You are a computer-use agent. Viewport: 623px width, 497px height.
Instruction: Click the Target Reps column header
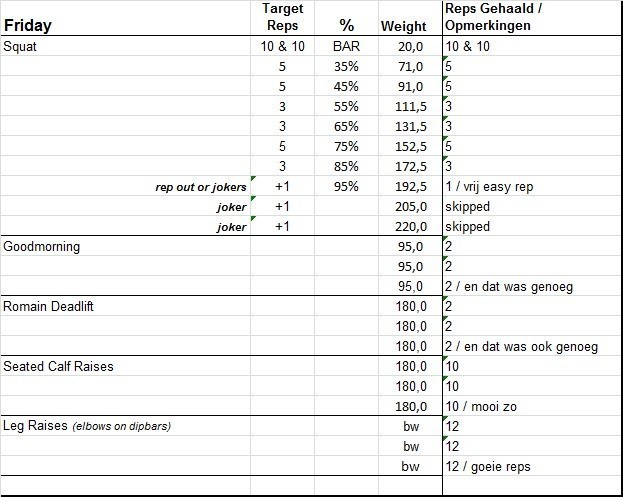point(282,17)
